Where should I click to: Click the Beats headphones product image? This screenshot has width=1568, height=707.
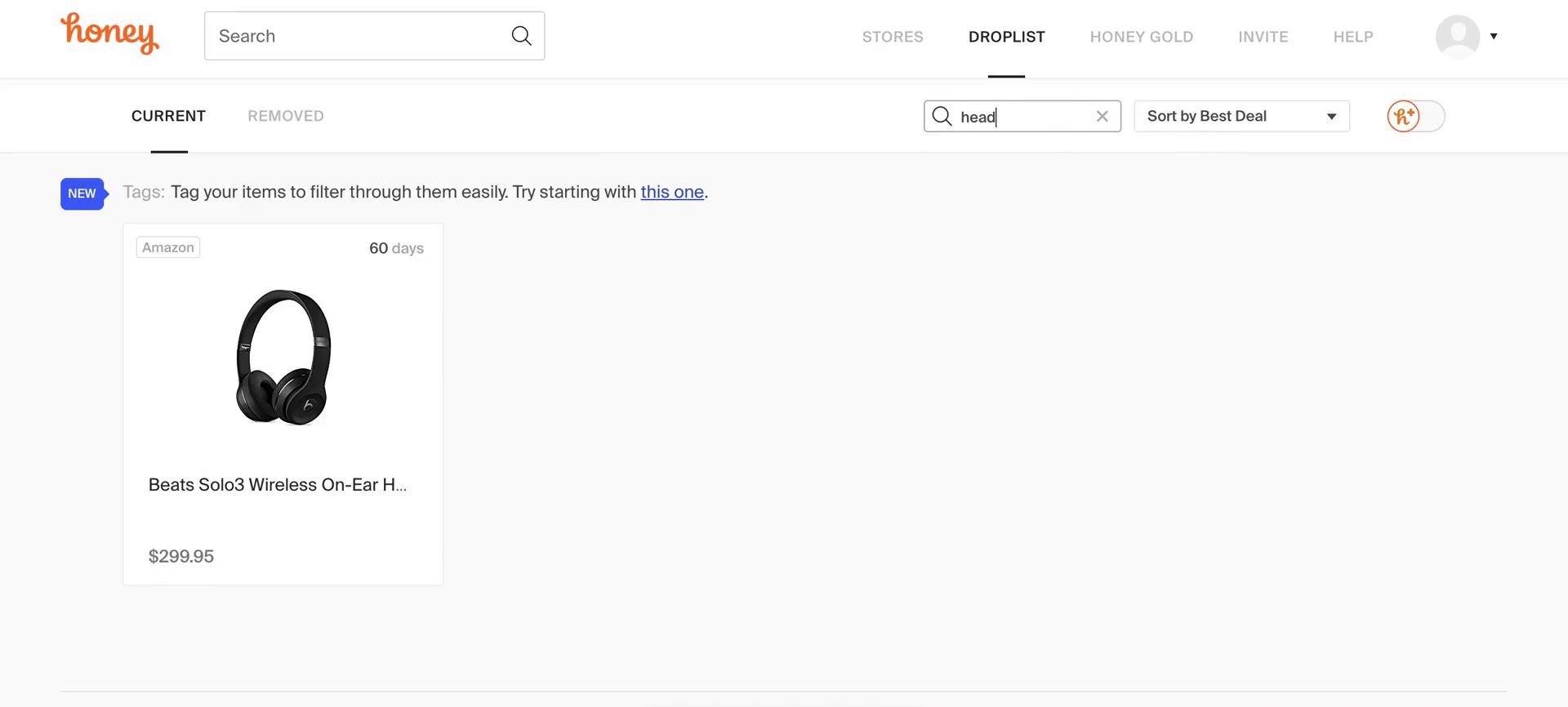(283, 357)
